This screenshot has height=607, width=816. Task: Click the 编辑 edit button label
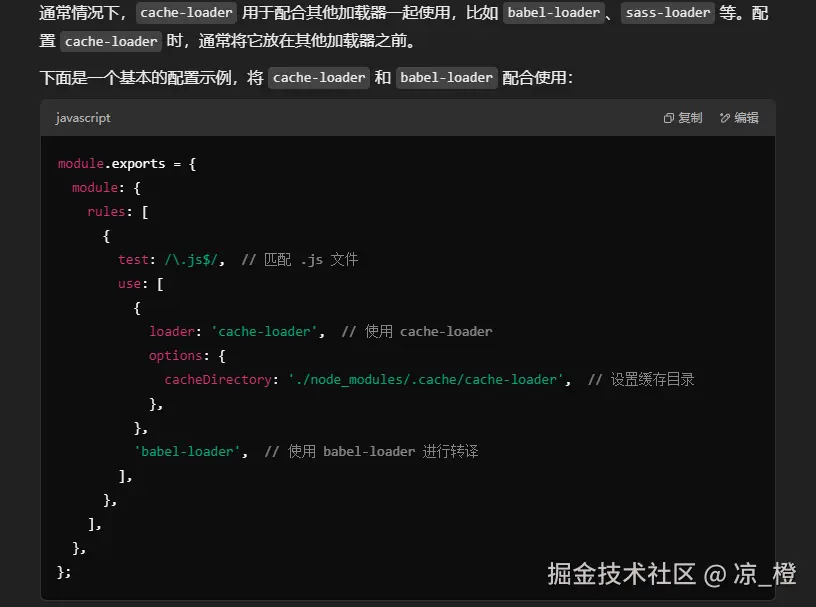[x=746, y=118]
